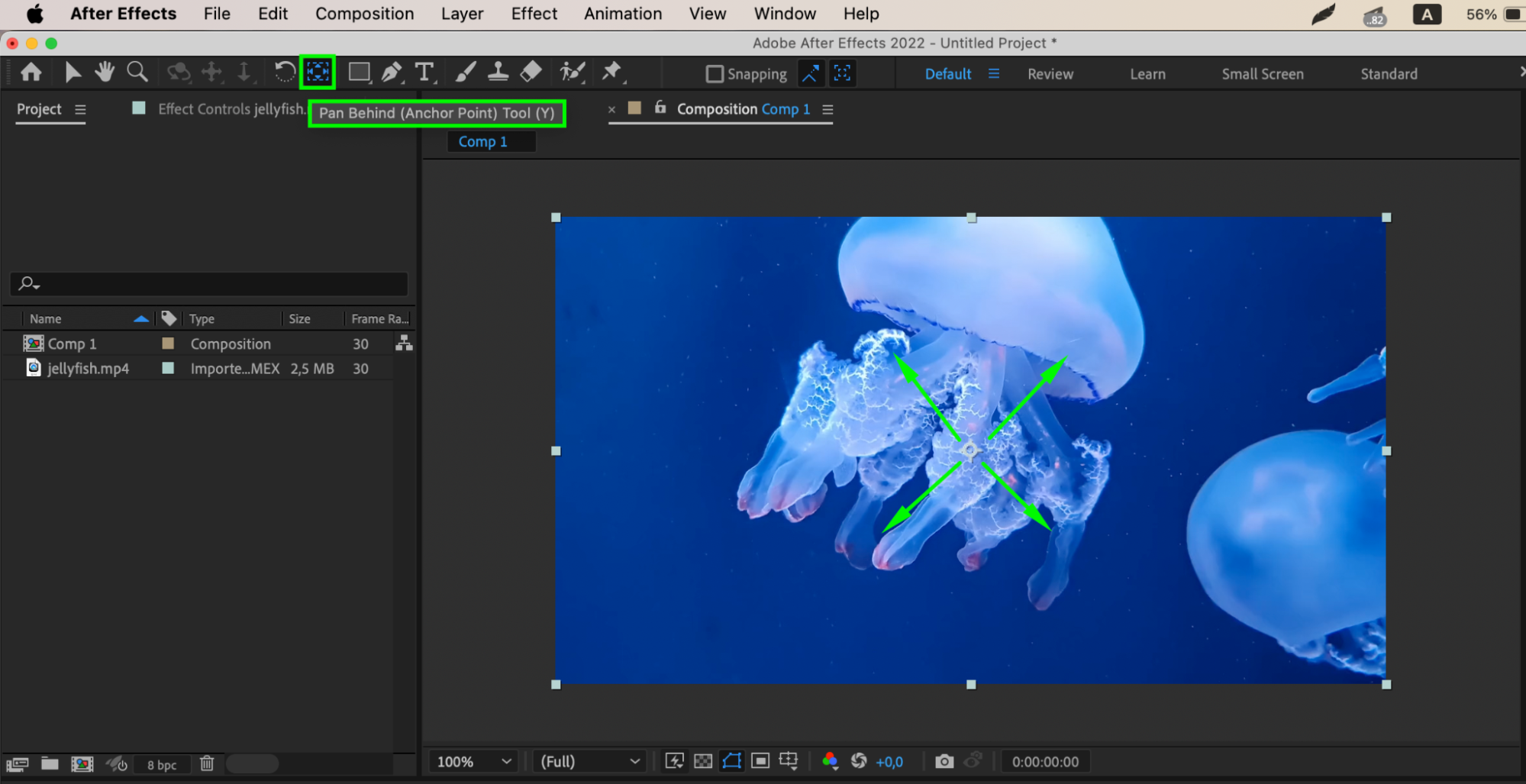Open the (Full) resolution dropdown
The image size is (1526, 784).
click(589, 761)
